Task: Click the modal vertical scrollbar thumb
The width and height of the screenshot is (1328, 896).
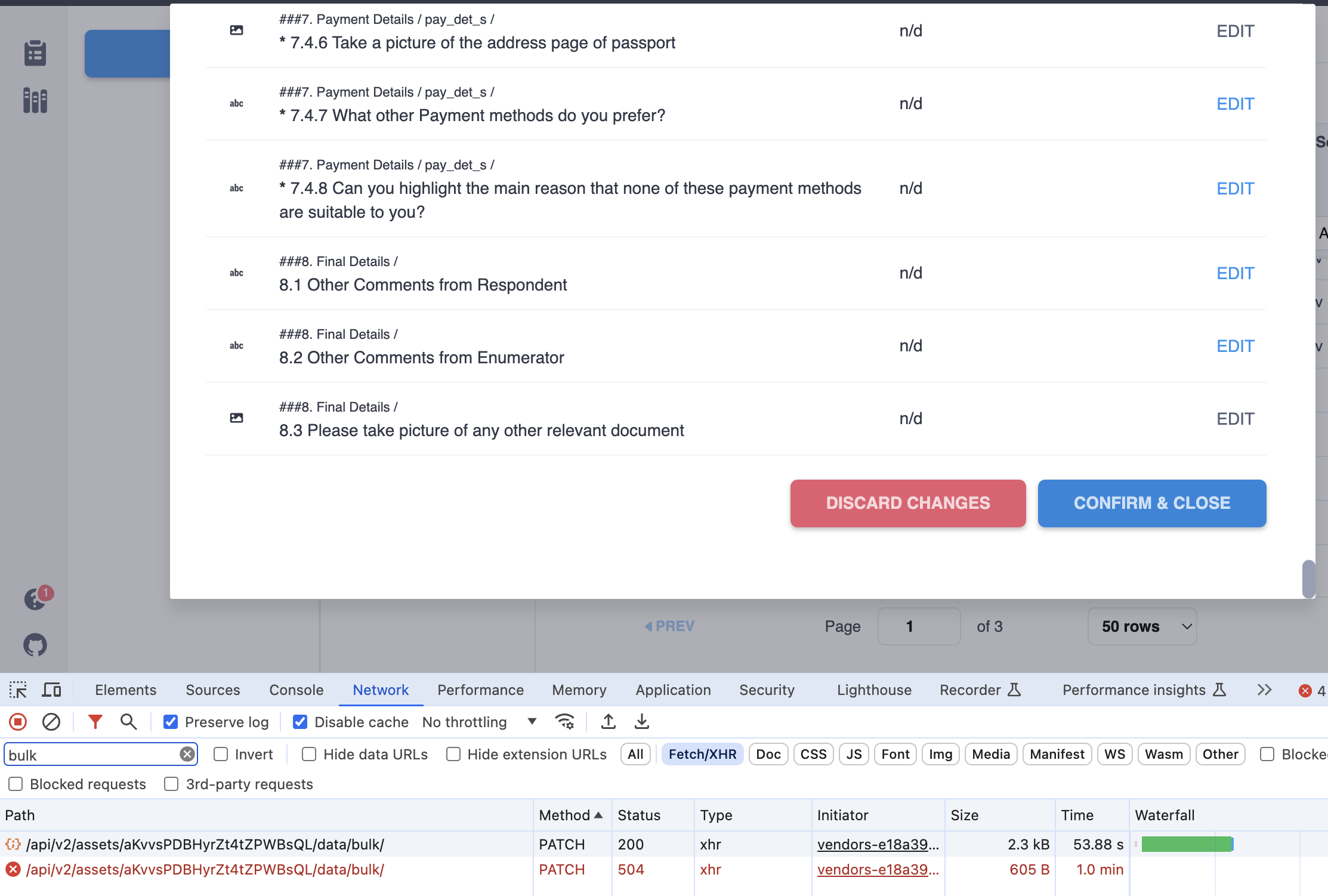Action: (x=1308, y=578)
